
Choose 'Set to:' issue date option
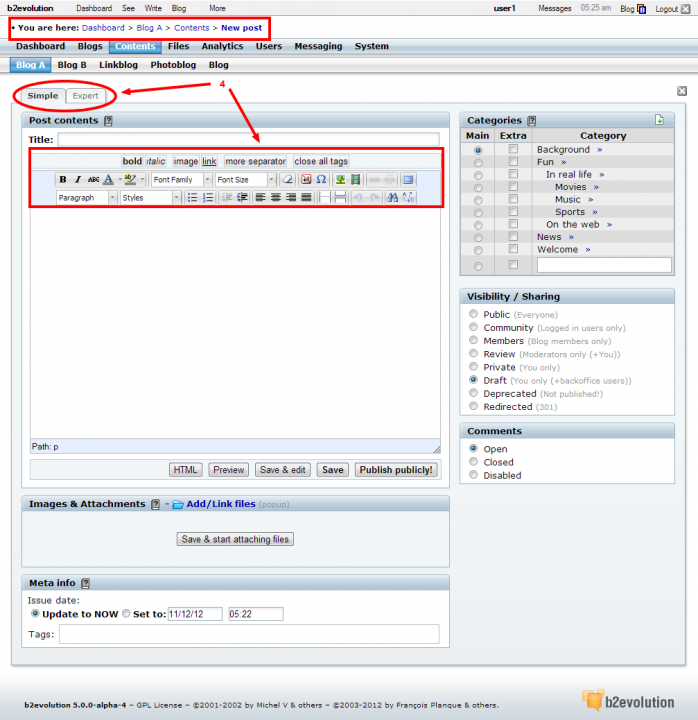[126, 613]
